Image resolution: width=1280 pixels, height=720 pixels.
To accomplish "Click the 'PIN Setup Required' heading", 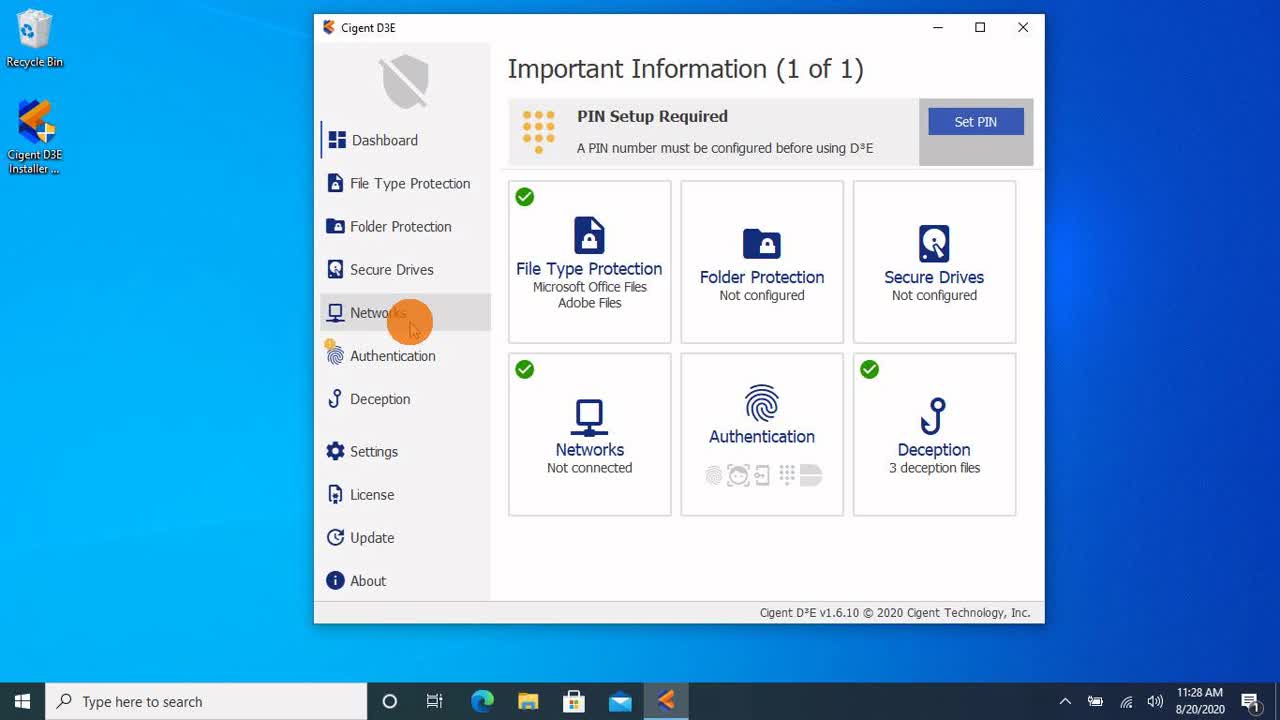I will 652,116.
